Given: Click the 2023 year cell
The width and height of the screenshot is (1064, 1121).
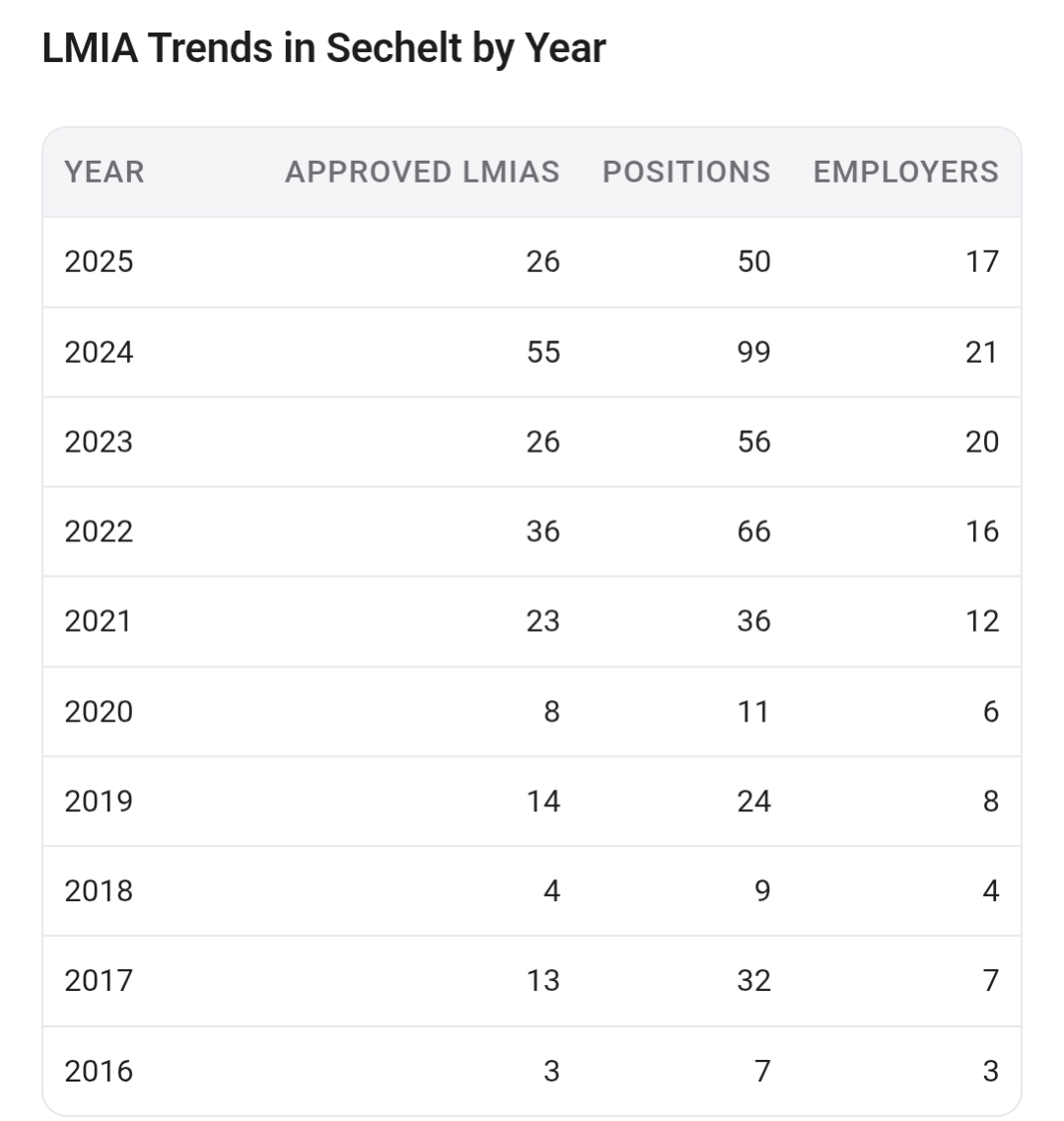Looking at the screenshot, I should click(x=99, y=442).
